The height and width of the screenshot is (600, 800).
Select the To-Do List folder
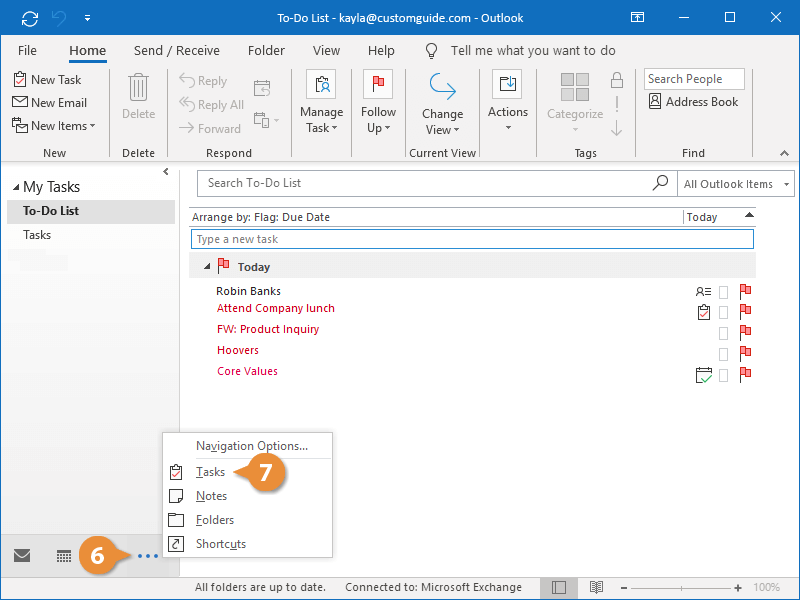[x=91, y=211]
